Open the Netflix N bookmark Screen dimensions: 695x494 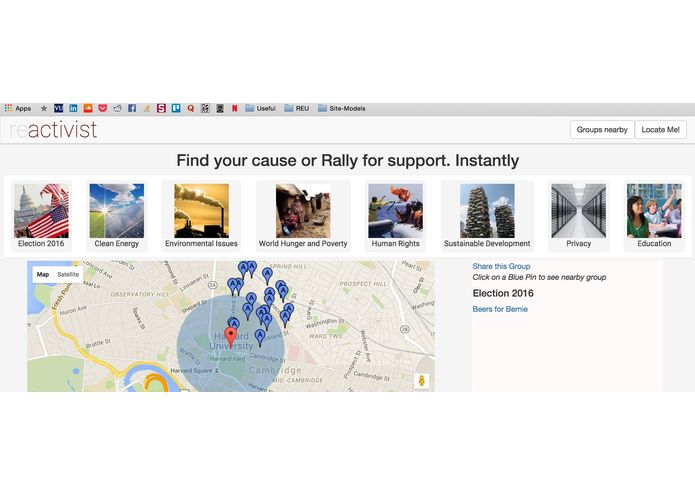[234, 108]
